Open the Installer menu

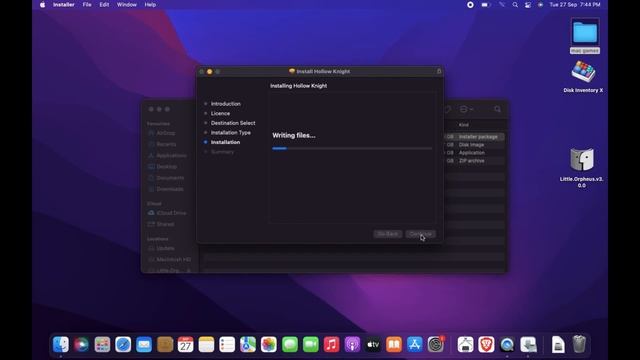(x=64, y=5)
